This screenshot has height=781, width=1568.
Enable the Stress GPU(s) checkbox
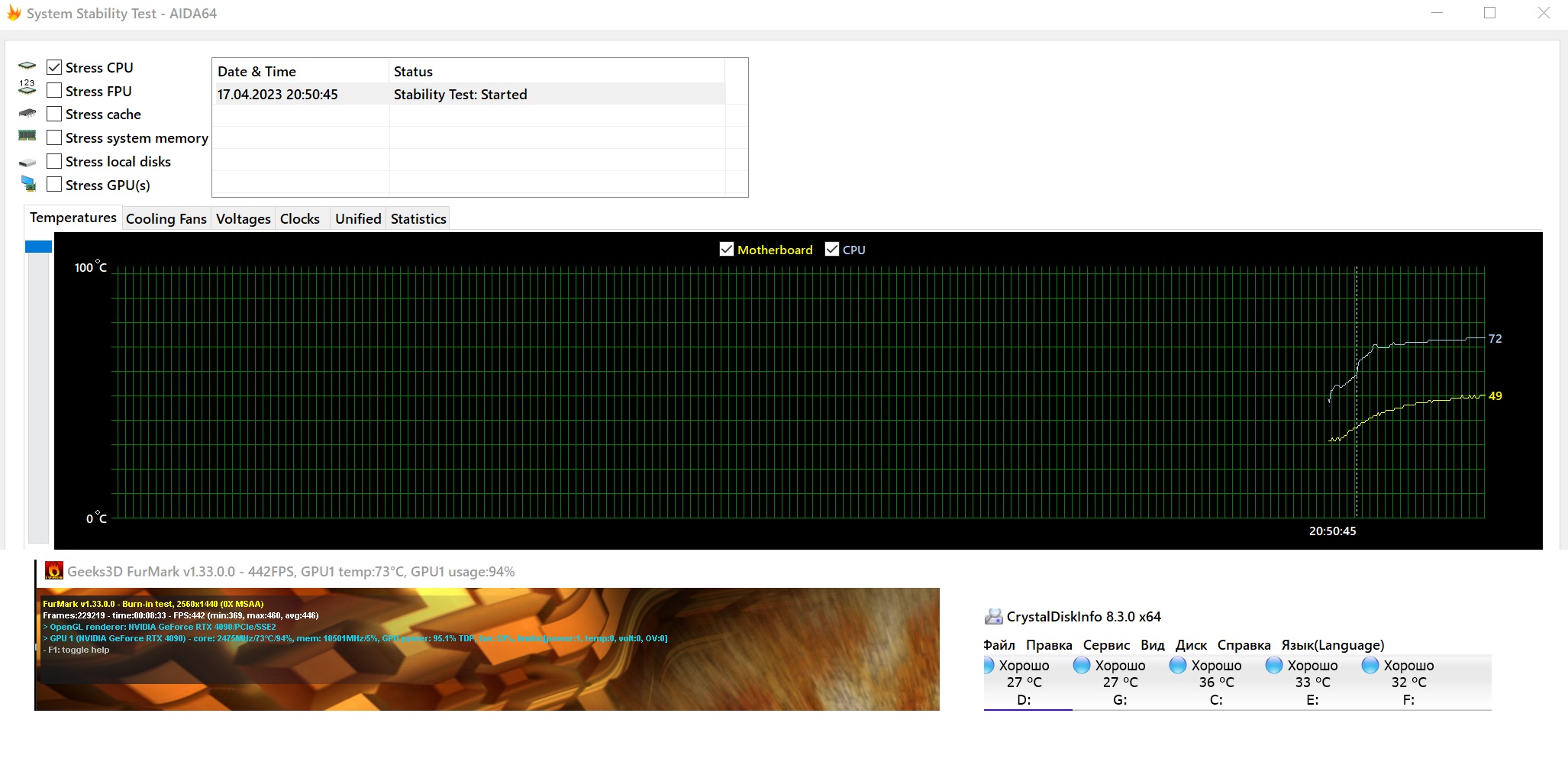[54, 185]
